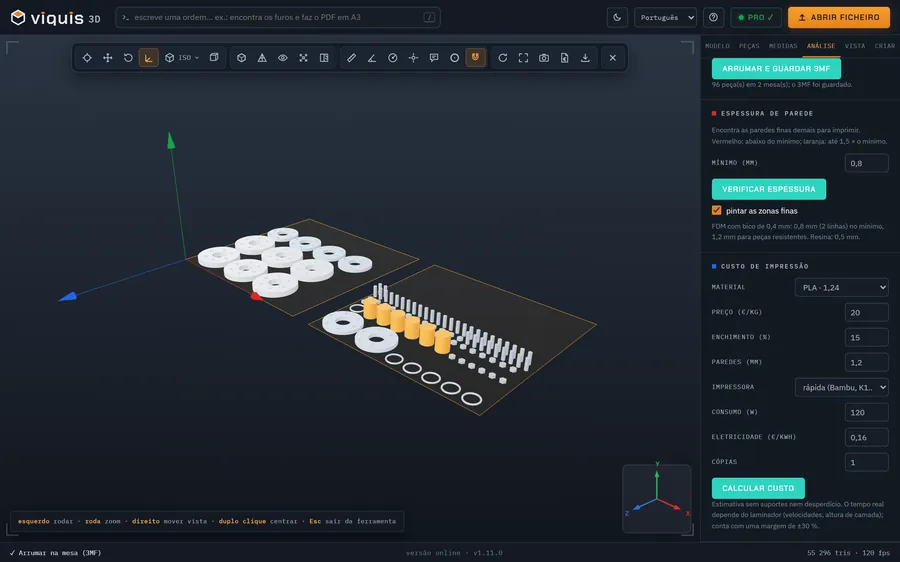Toggle the axes display icon
Screen dimensions: 900x562
[149, 57]
